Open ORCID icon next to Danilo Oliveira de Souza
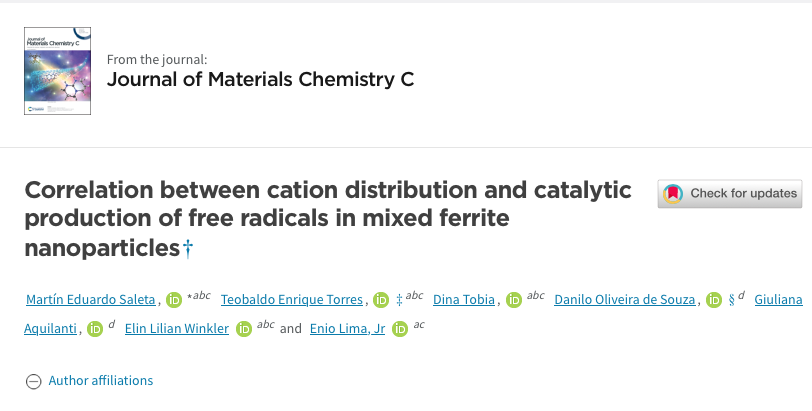The width and height of the screenshot is (812, 411). coord(714,300)
